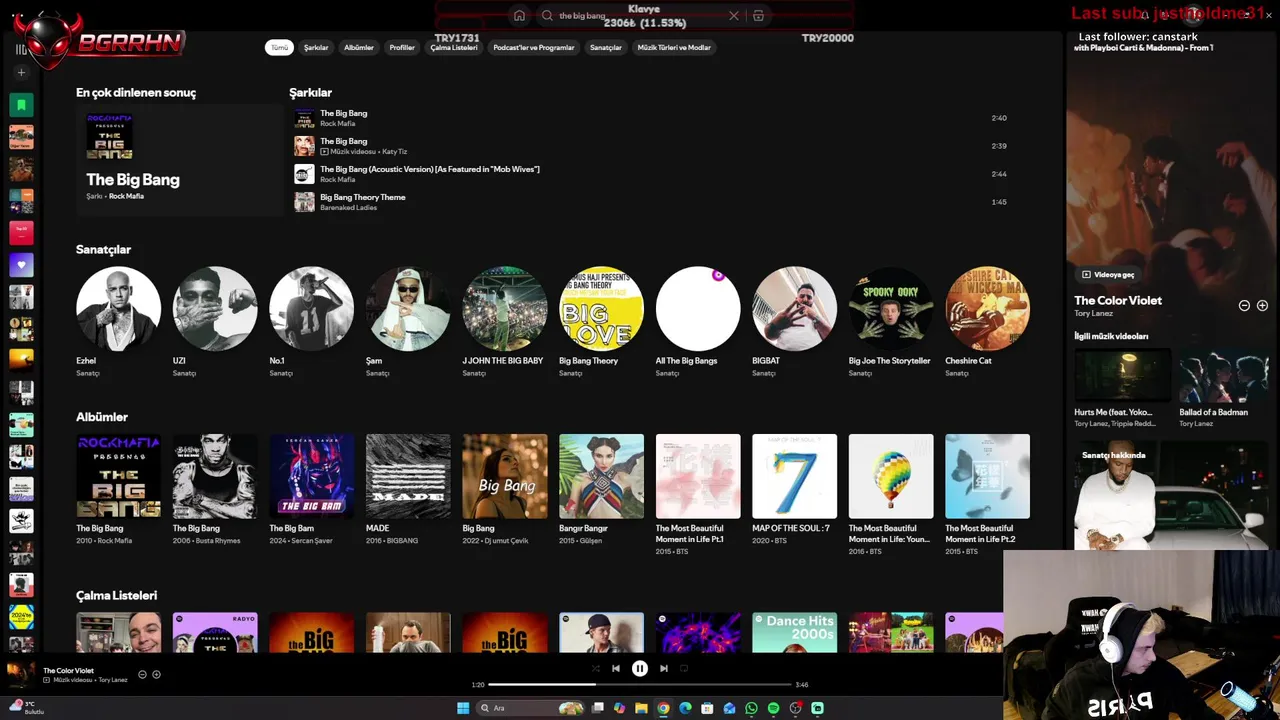Image resolution: width=1280 pixels, height=720 pixels.
Task: Open the green bookmark item in sidebar
Action: [21, 104]
